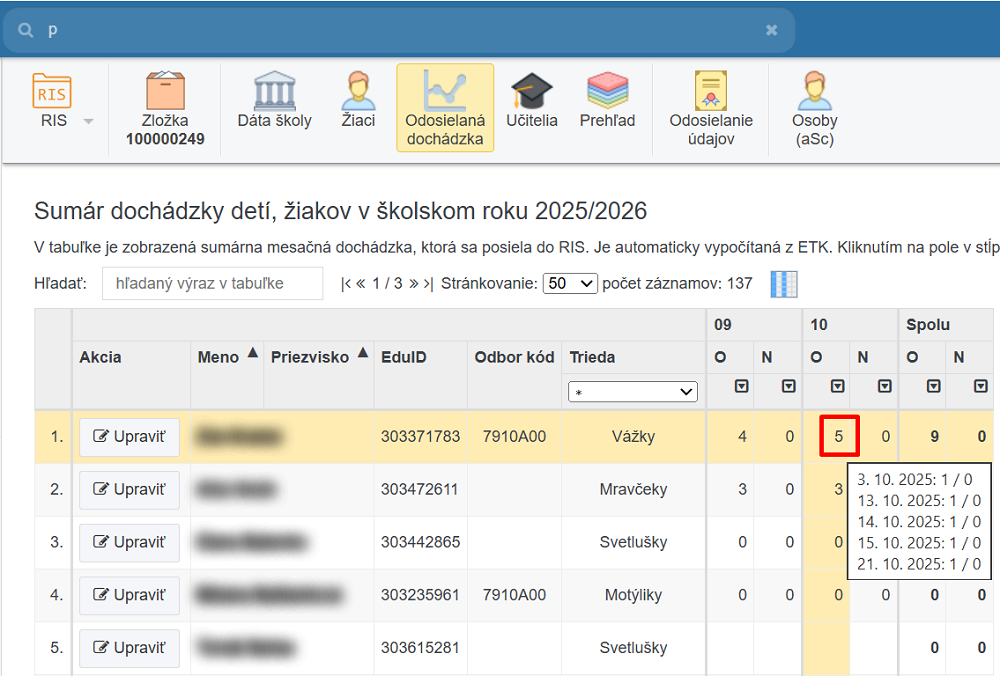Image resolution: width=1000 pixels, height=676 pixels.
Task: Open Dáta školy section
Action: pyautogui.click(x=274, y=92)
